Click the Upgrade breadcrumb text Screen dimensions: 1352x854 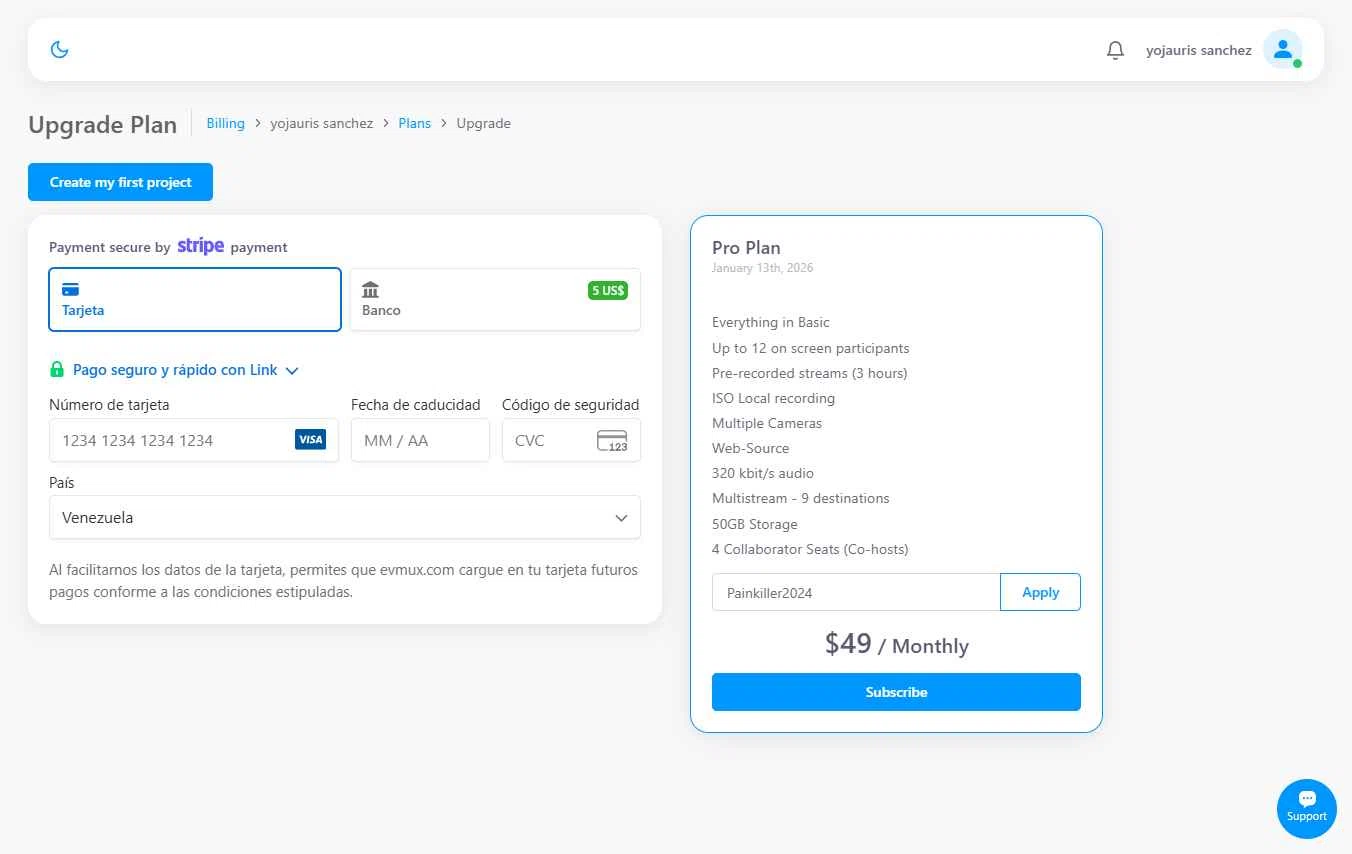point(484,123)
